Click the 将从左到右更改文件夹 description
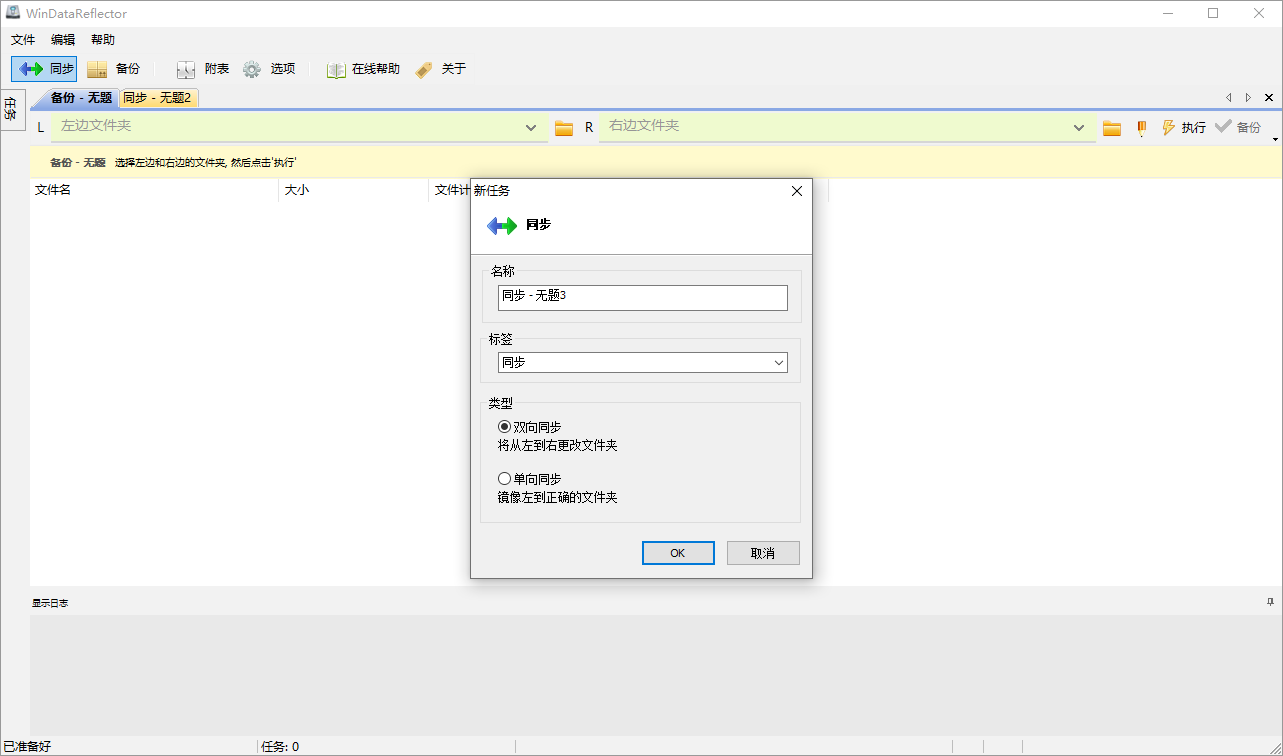 pos(557,445)
